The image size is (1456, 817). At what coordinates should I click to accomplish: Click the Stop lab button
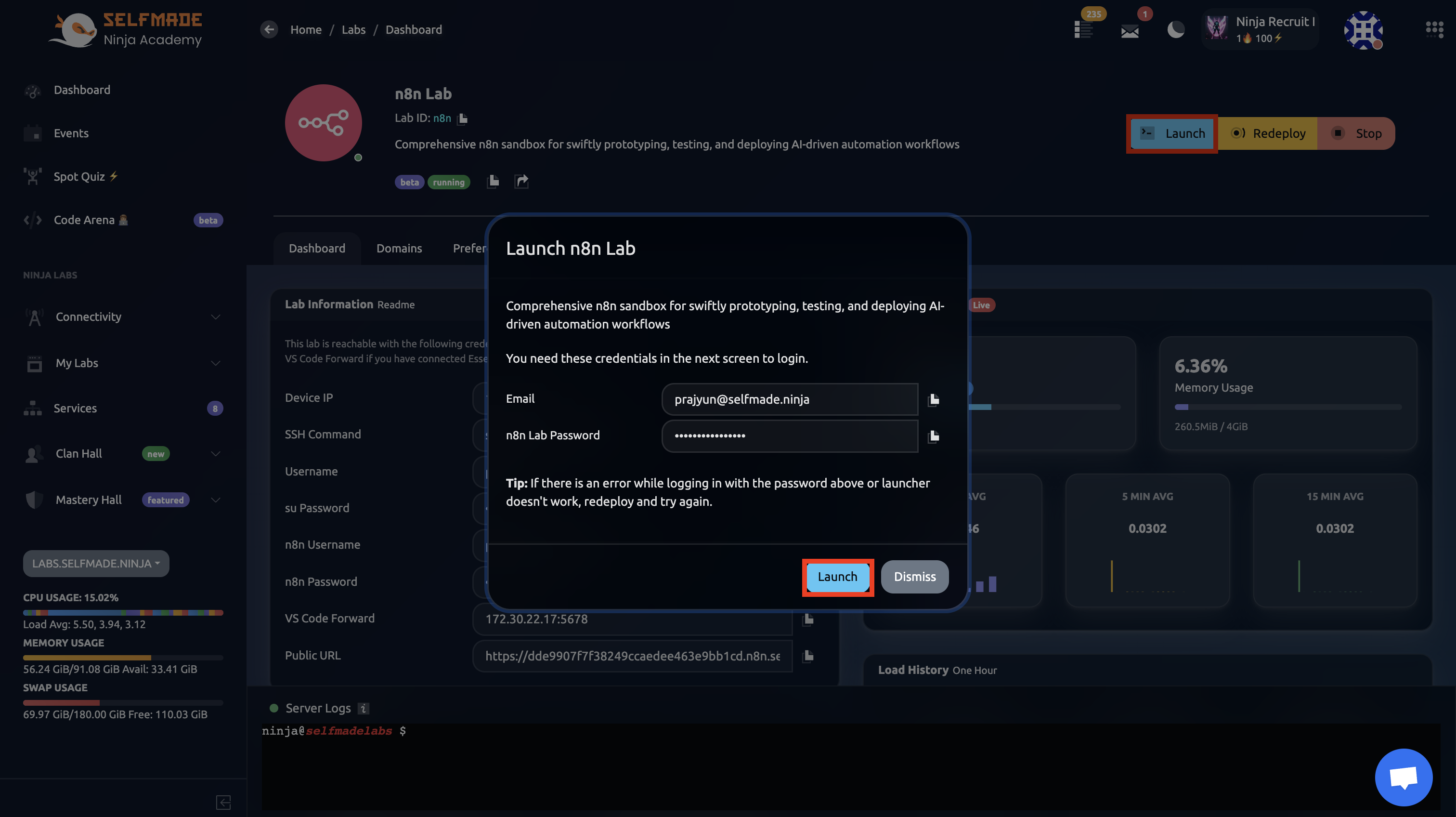(x=1356, y=133)
